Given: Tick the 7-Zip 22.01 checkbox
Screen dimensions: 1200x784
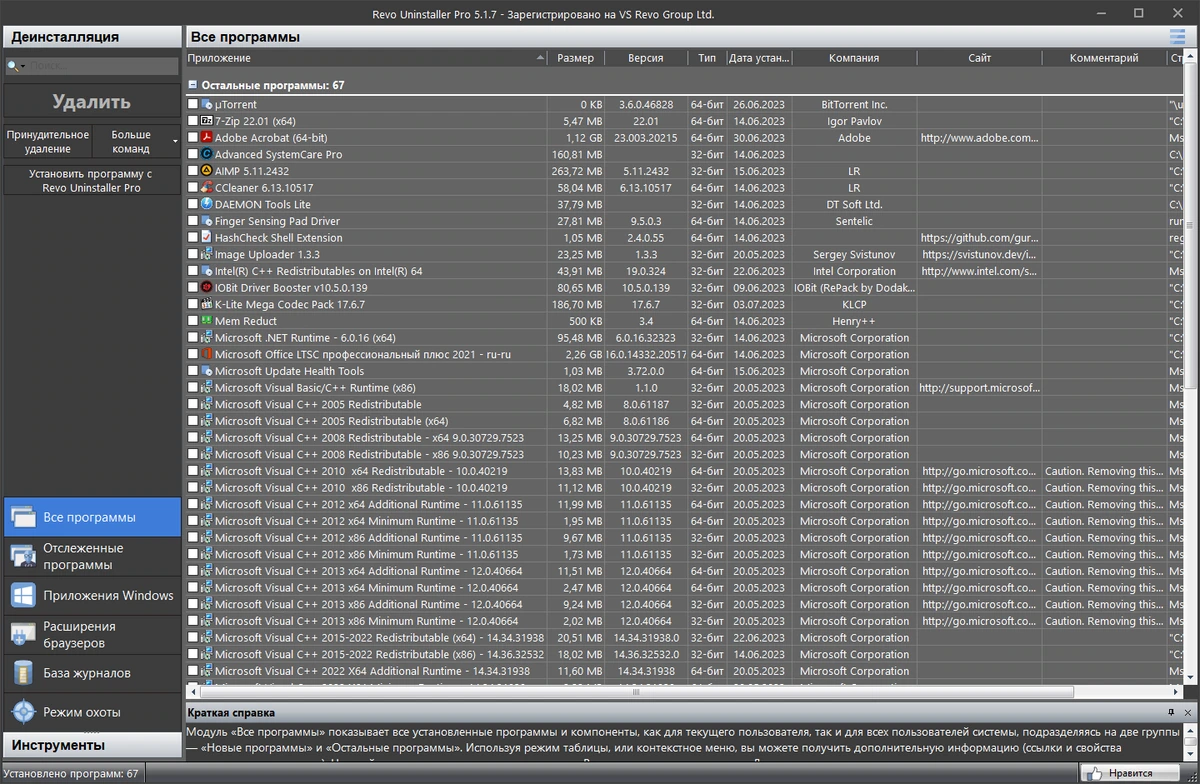Looking at the screenshot, I should 193,121.
